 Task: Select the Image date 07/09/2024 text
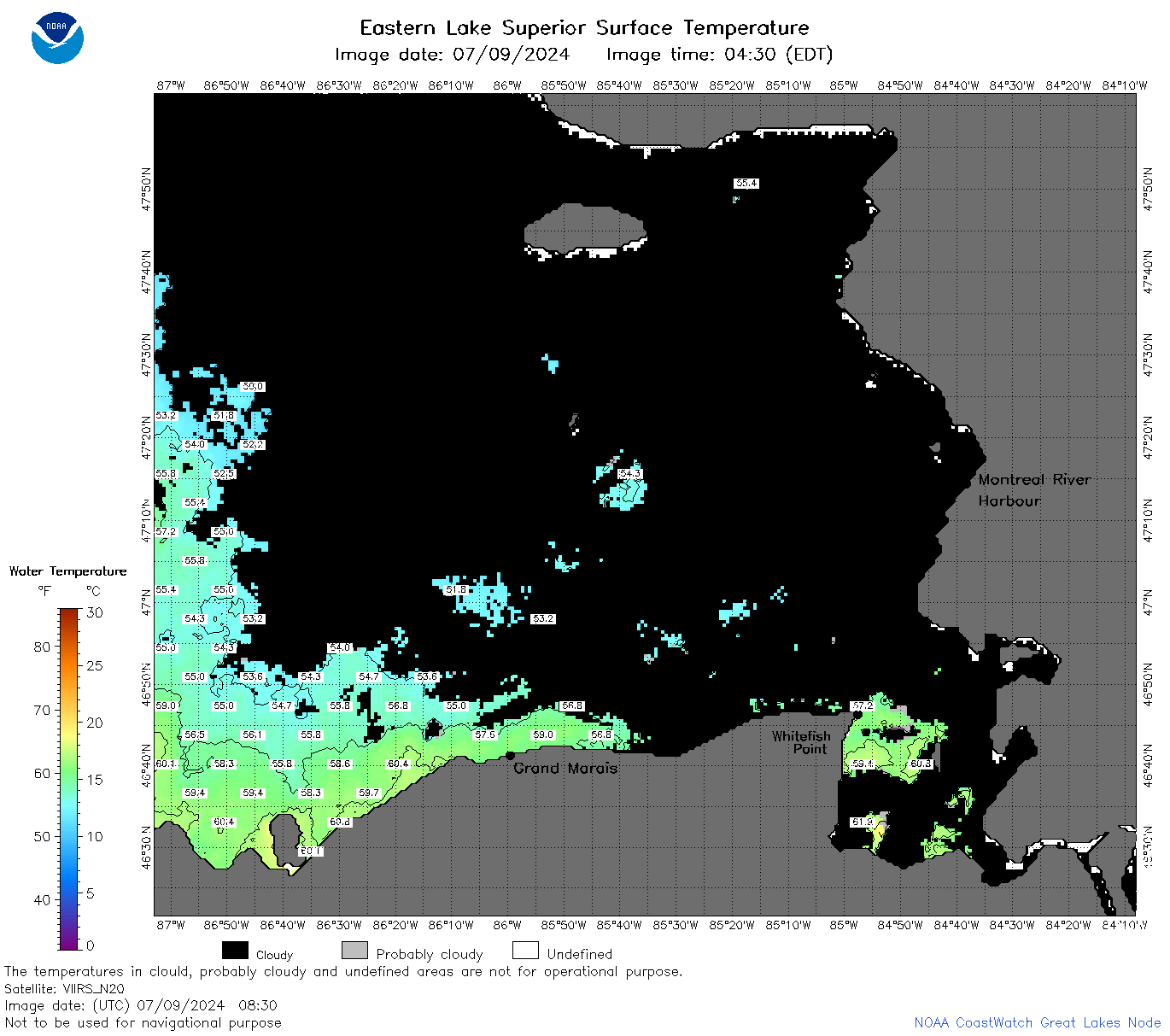coord(452,55)
